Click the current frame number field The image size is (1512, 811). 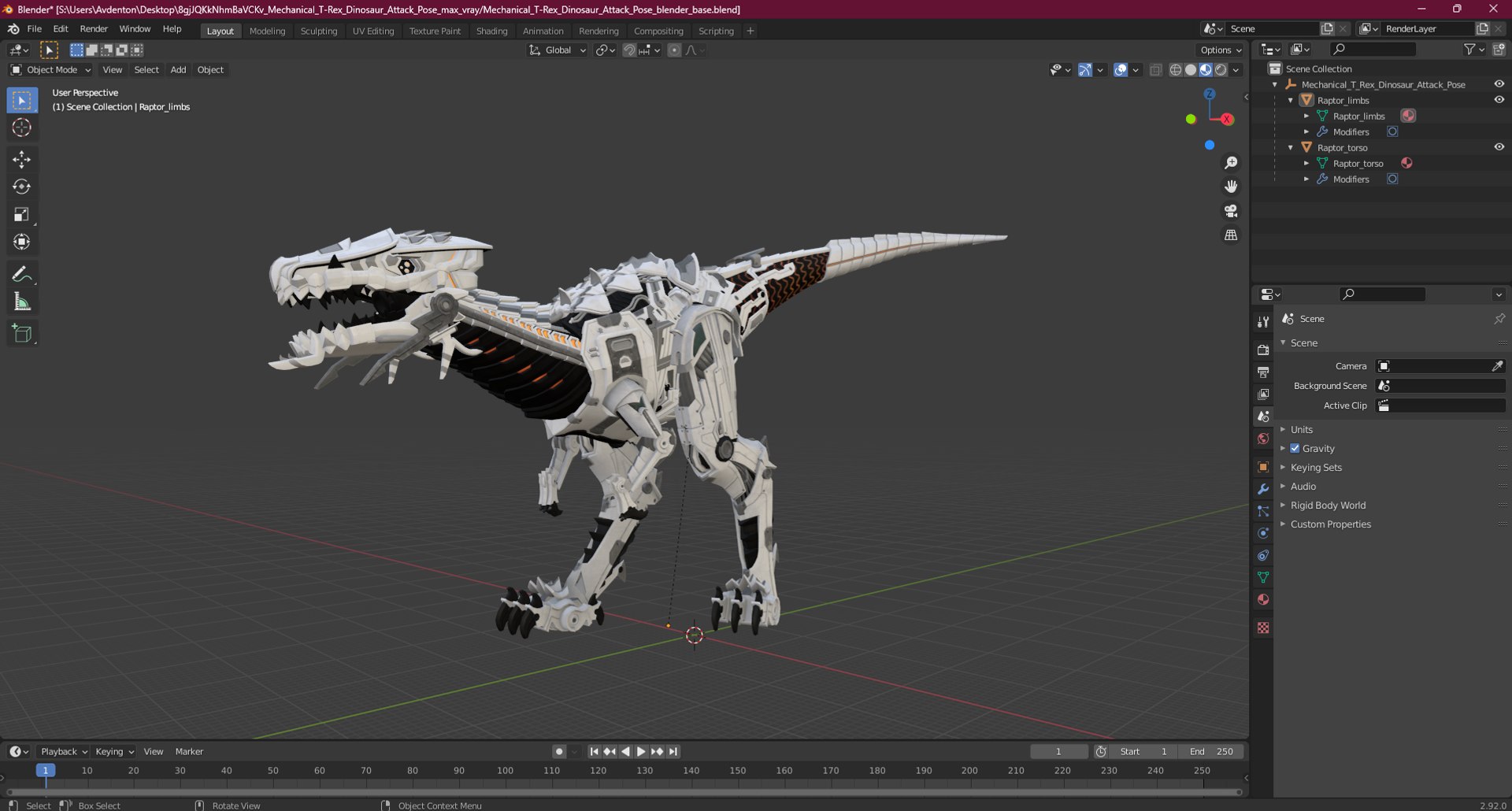[1058, 751]
